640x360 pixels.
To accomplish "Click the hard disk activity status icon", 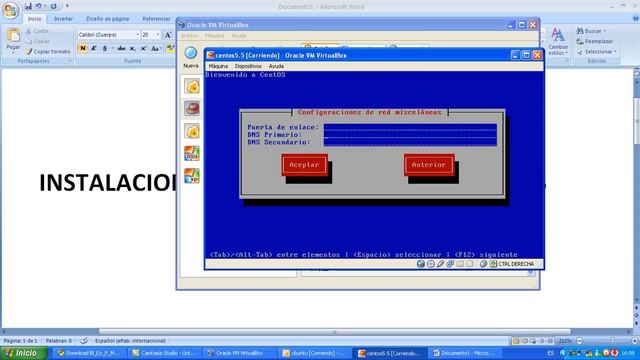I will [x=421, y=264].
